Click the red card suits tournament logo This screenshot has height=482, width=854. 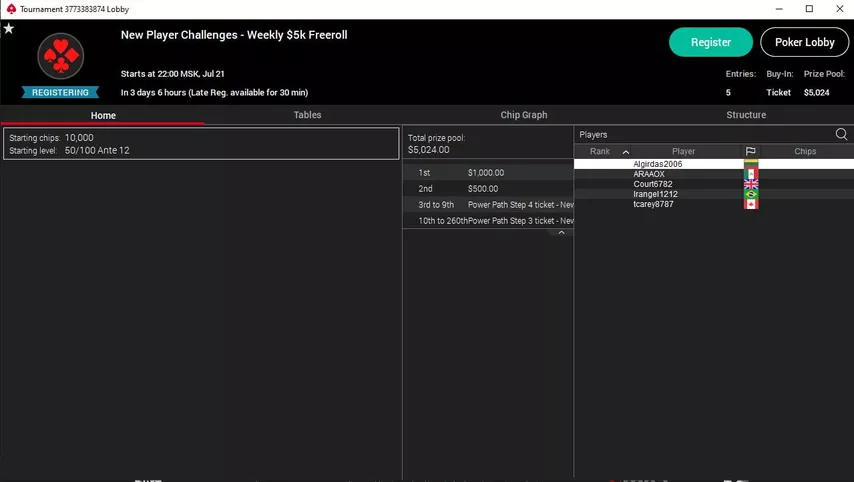pyautogui.click(x=61, y=56)
